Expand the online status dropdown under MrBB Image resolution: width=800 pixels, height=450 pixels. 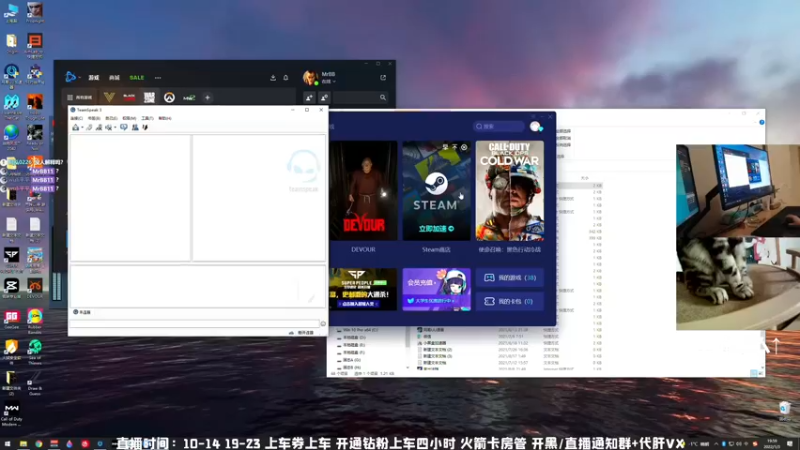[x=328, y=82]
